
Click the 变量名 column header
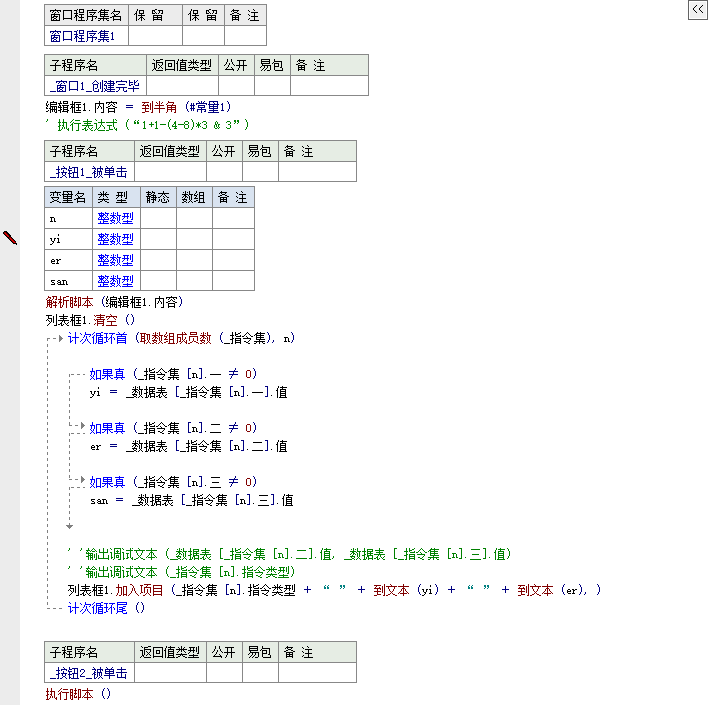pyautogui.click(x=69, y=197)
